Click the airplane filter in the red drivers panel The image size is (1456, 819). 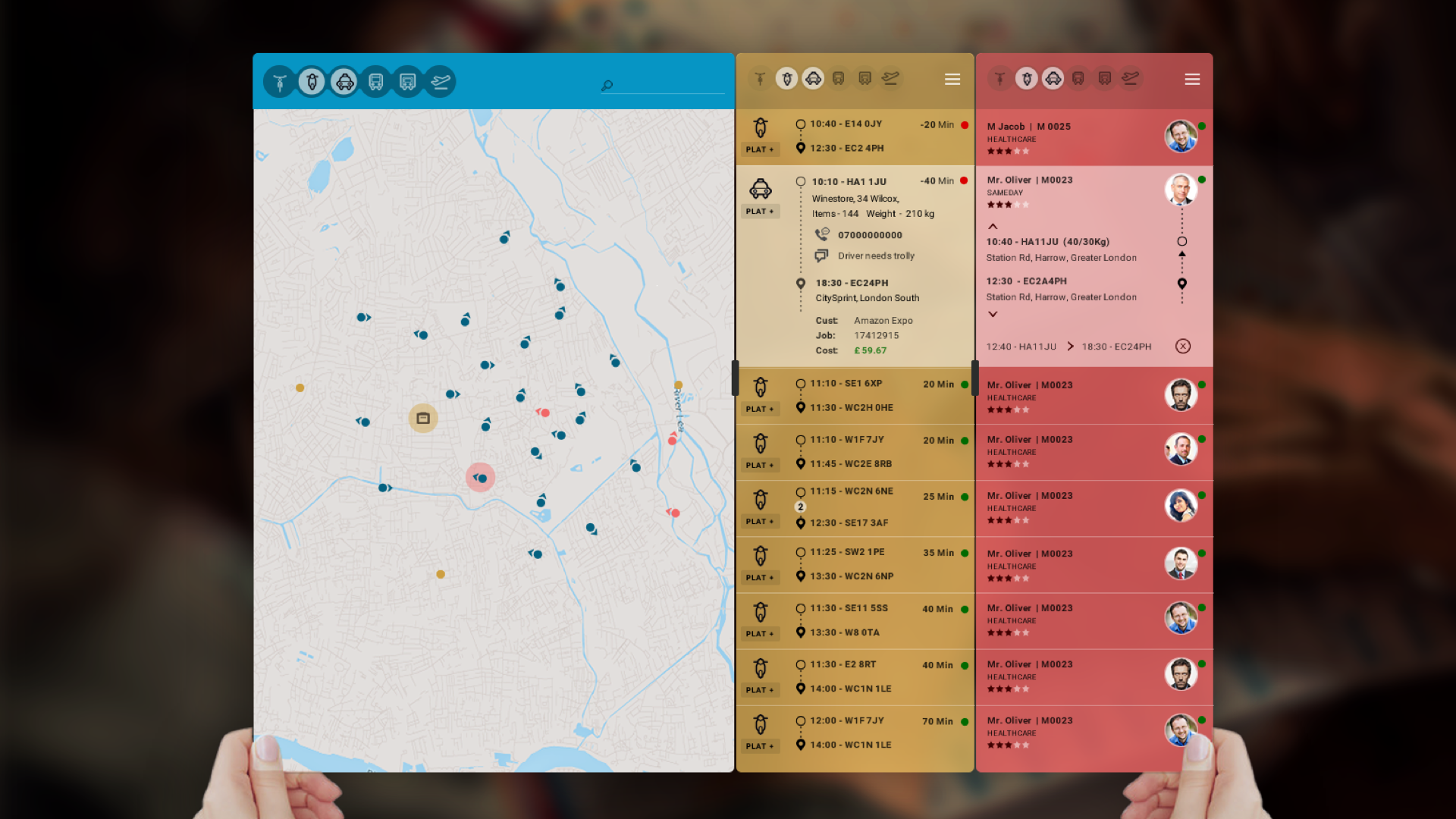coord(1131,78)
